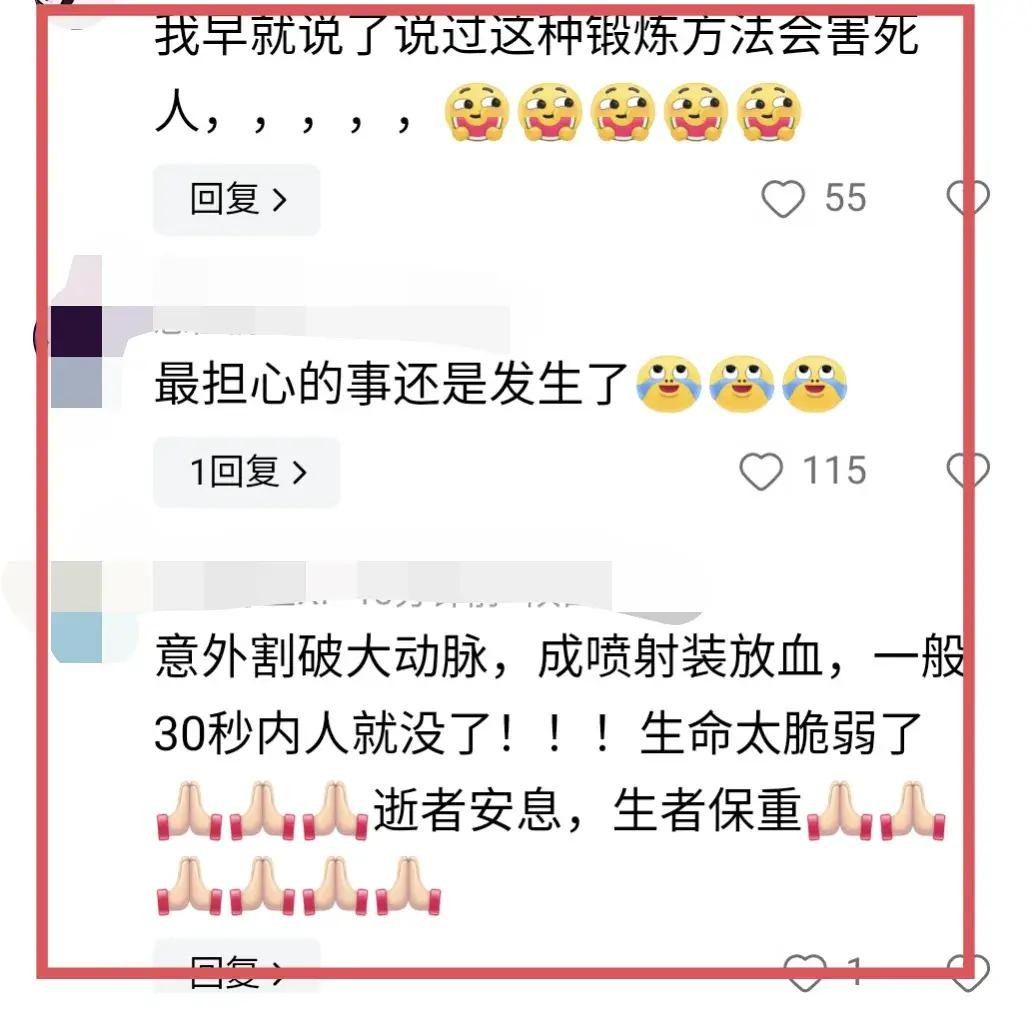The height and width of the screenshot is (1012, 1032).
Task: Tap the 逝者安息，生者保重 text line
Action: (588, 810)
